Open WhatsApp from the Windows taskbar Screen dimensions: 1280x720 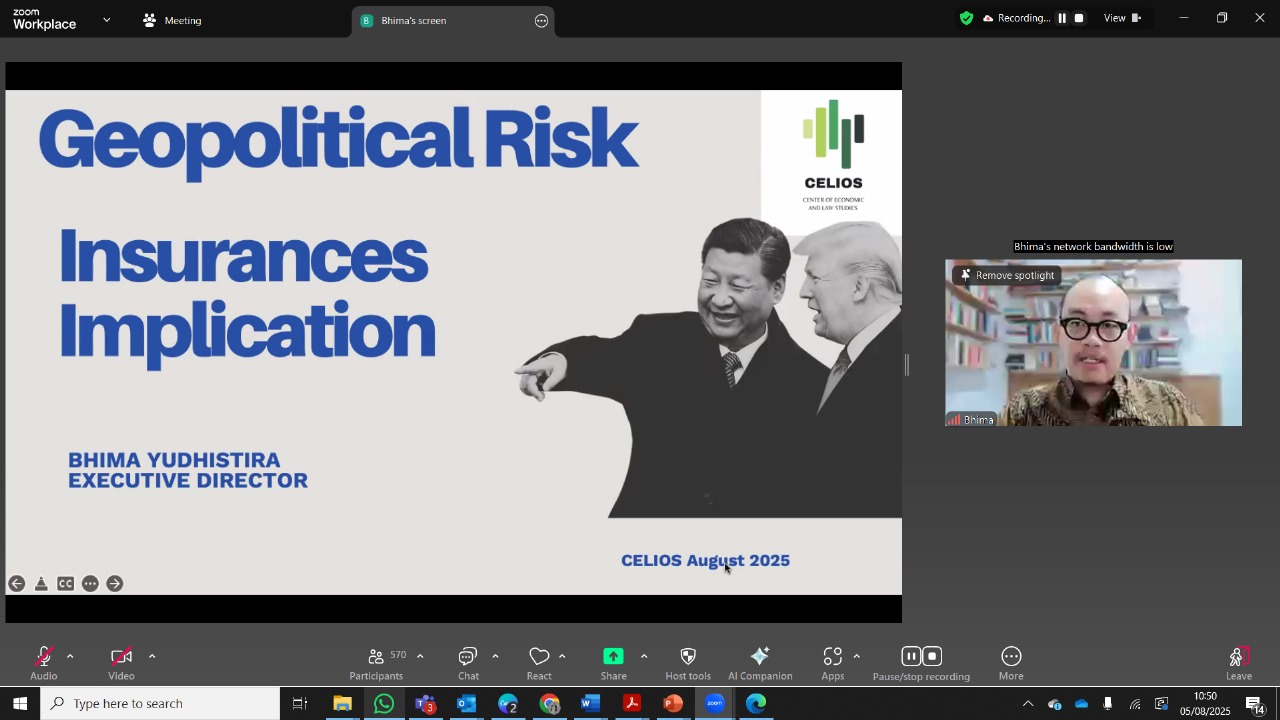tap(384, 704)
